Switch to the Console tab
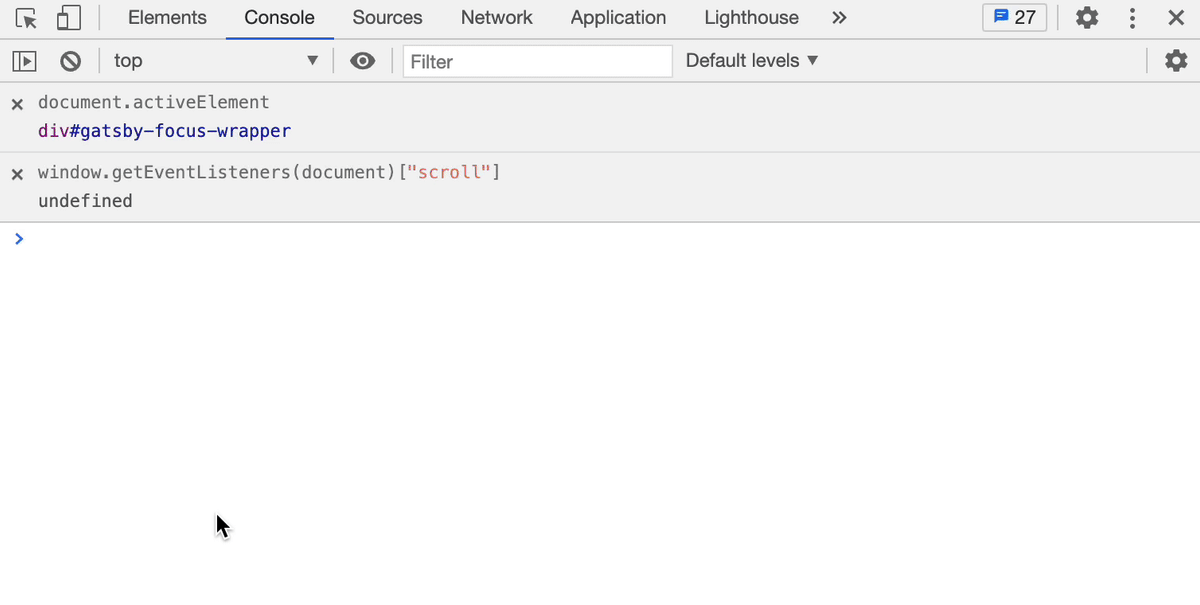Viewport: 1200px width, 605px height. click(280, 18)
